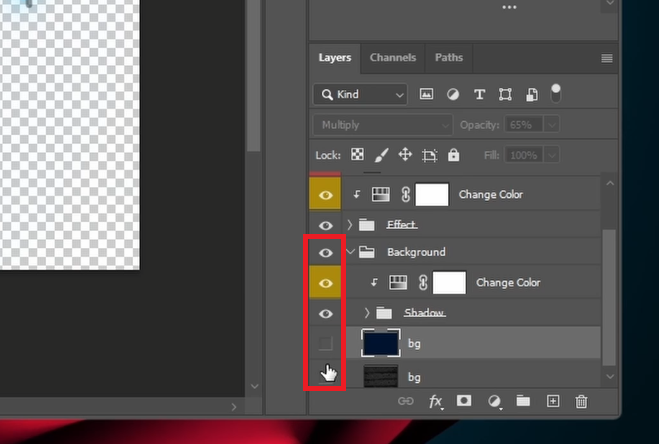Click the top Change Color layer name
The height and width of the screenshot is (444, 659).
(x=490, y=195)
